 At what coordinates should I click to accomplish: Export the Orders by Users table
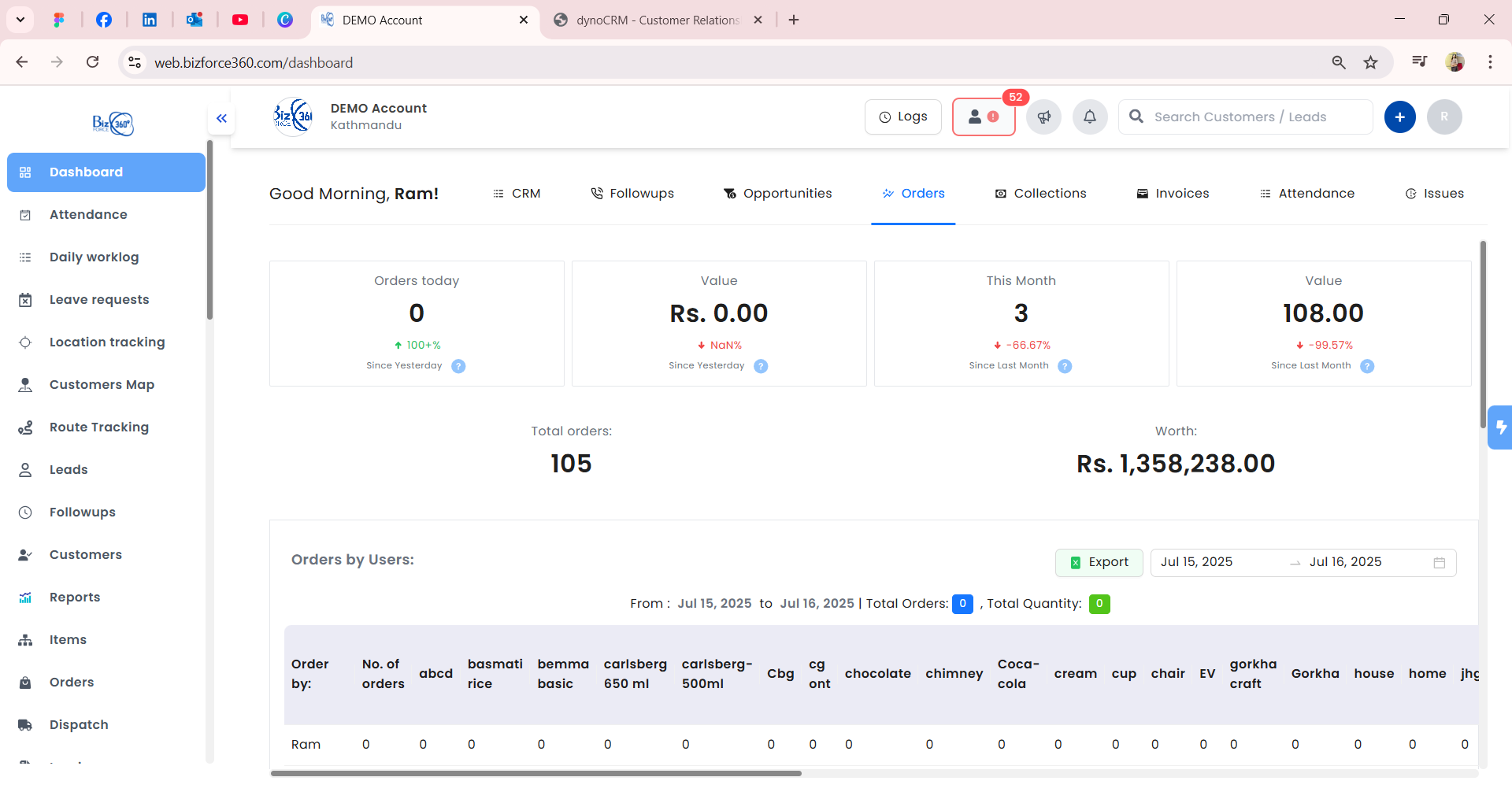[1099, 562]
